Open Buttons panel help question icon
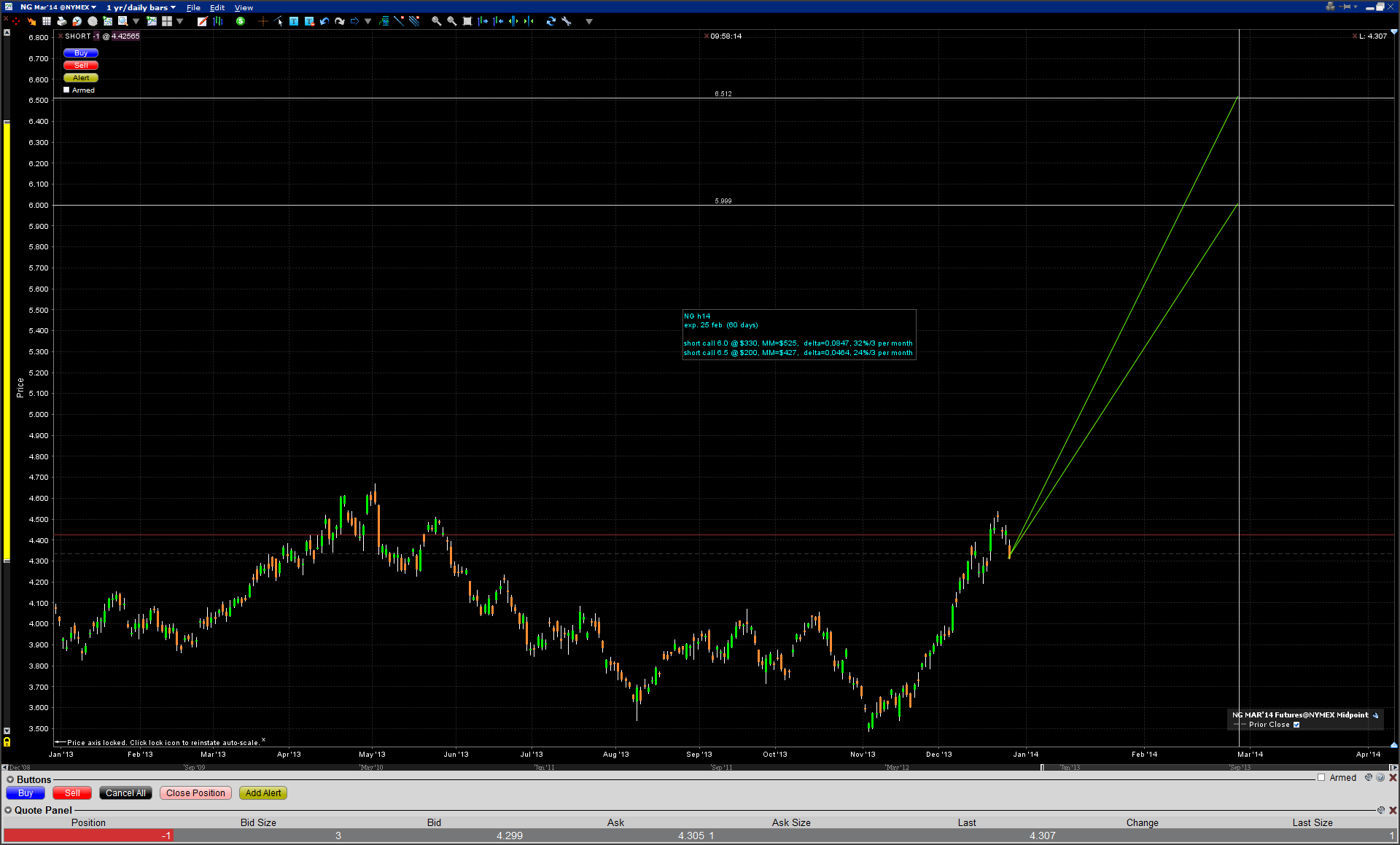 (x=1380, y=778)
